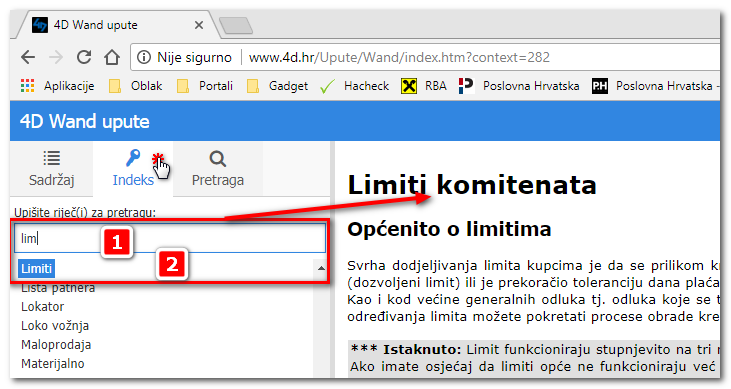Select Limiti in the index list
731x389 pixels.
point(36,269)
